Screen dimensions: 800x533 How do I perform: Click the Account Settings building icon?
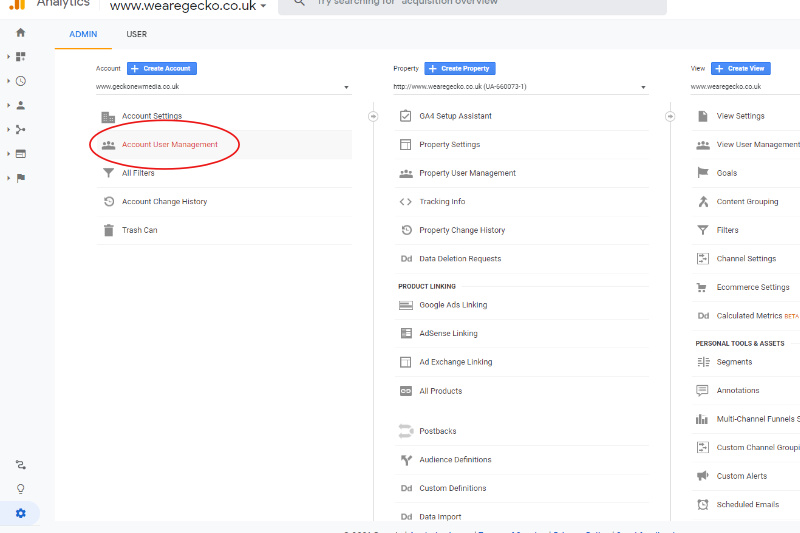click(108, 117)
